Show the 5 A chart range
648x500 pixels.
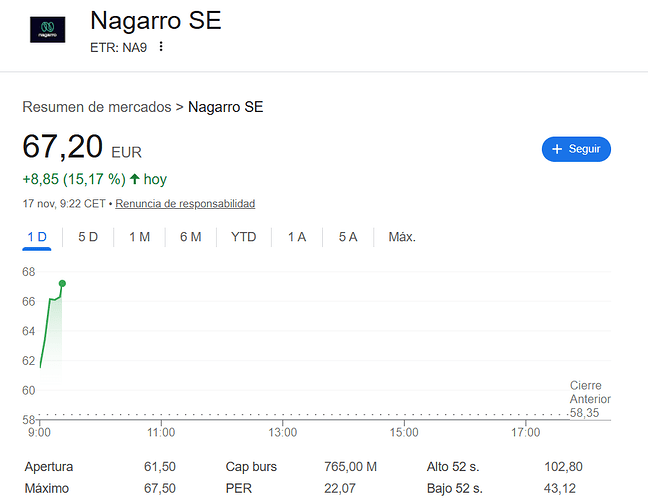point(347,237)
